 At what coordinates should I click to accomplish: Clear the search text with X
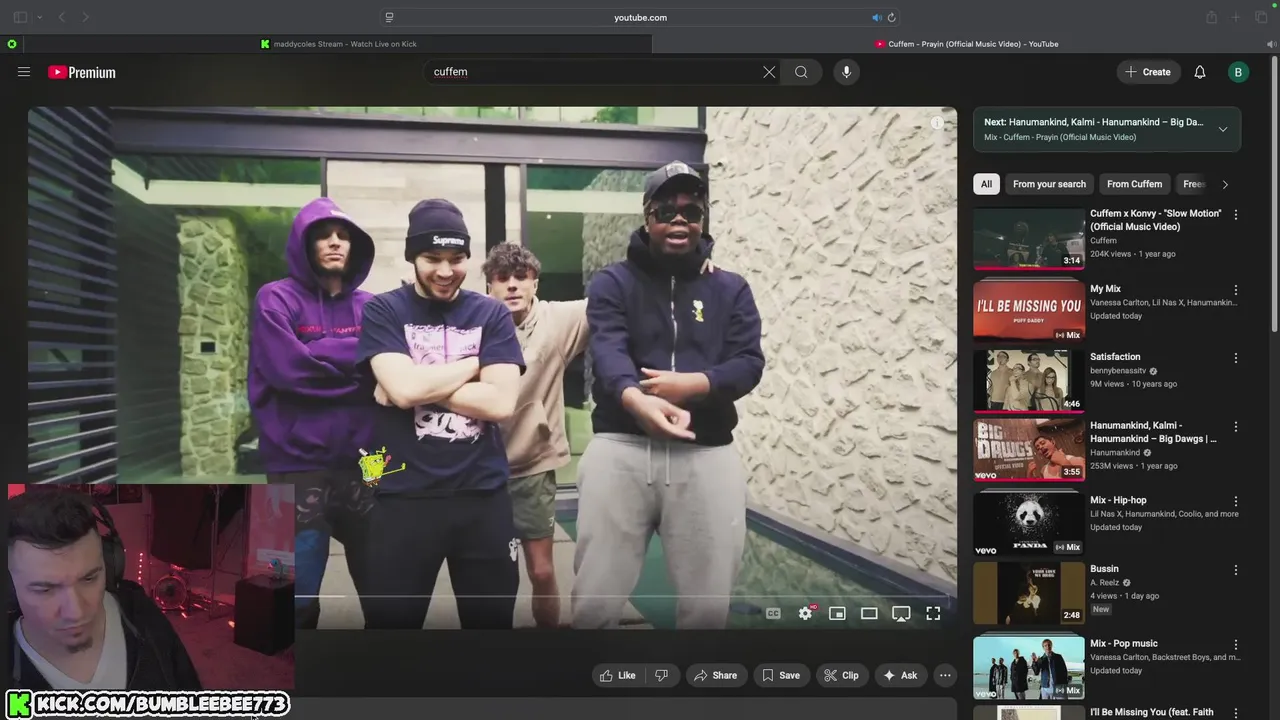click(769, 72)
